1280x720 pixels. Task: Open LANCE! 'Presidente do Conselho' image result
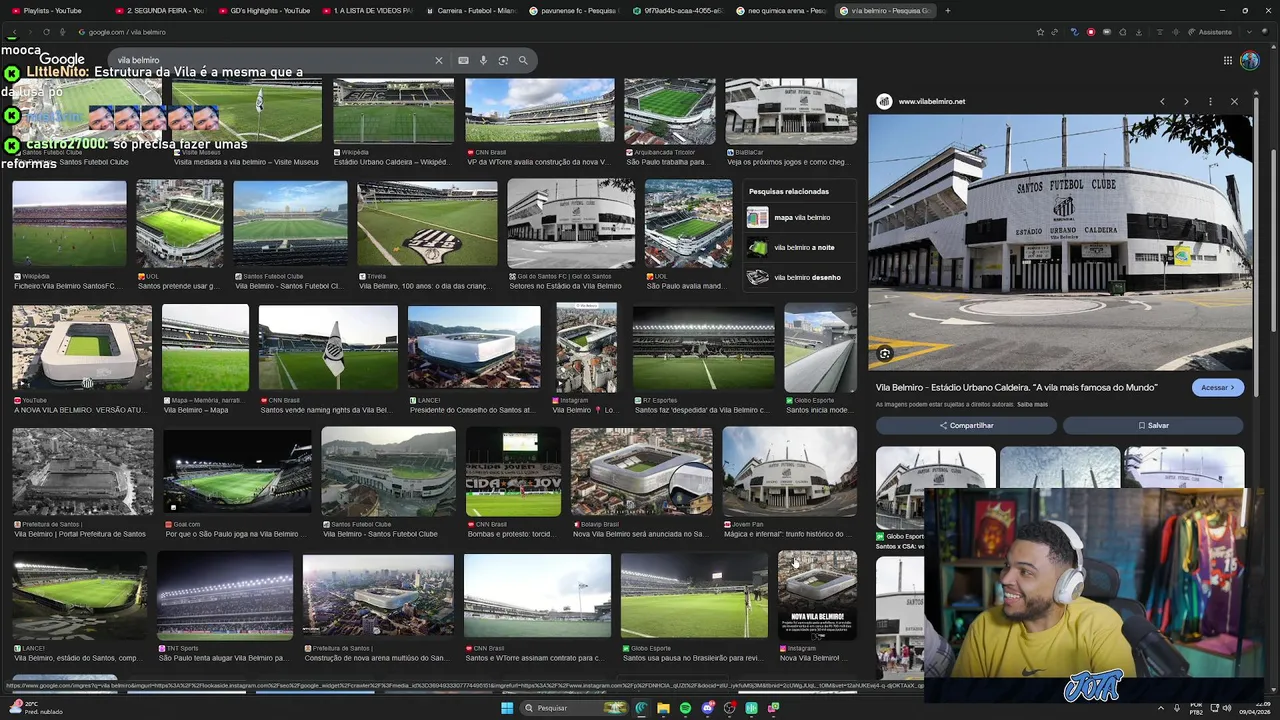coord(474,348)
